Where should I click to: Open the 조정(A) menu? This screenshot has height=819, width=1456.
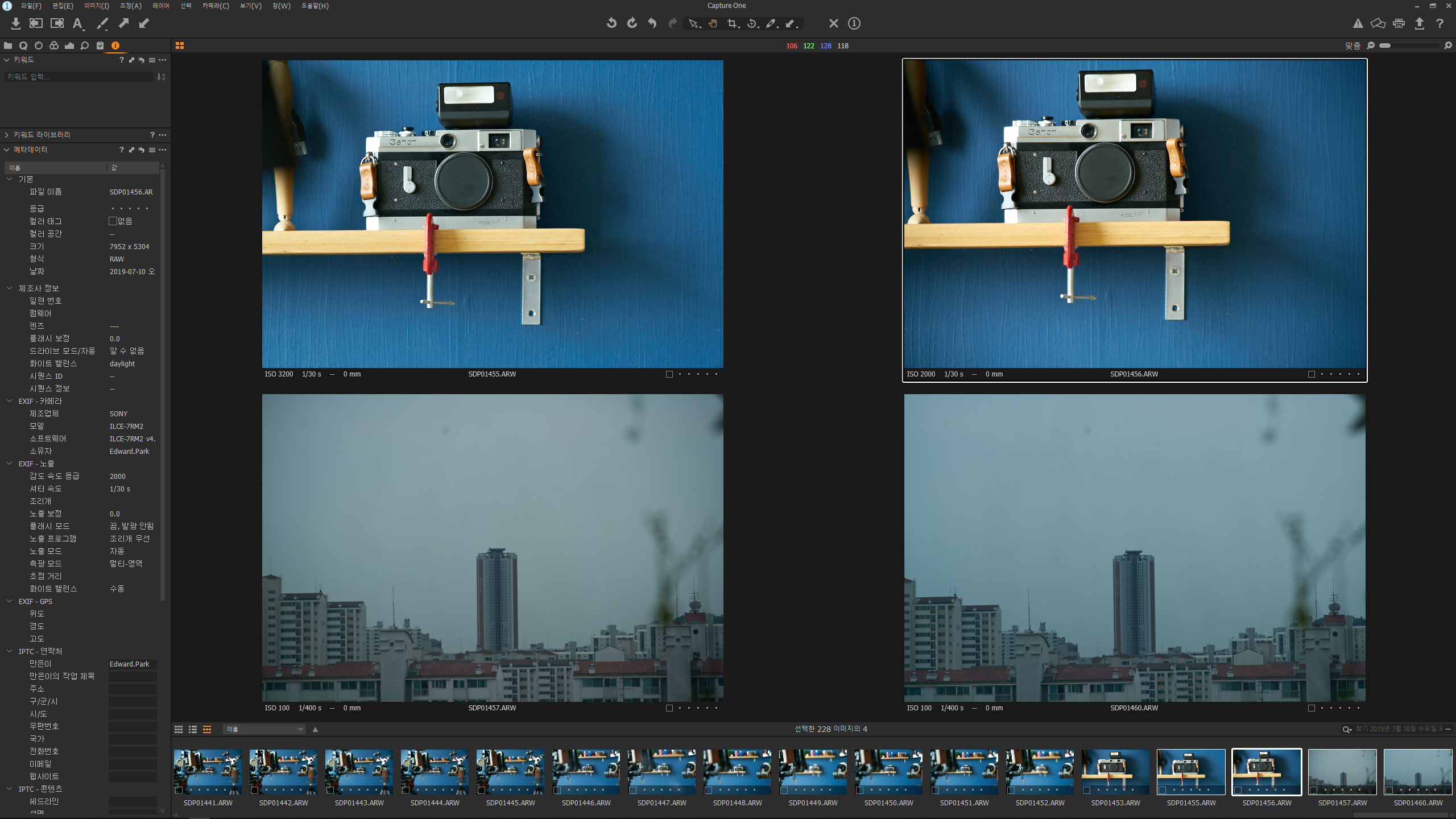click(x=130, y=6)
